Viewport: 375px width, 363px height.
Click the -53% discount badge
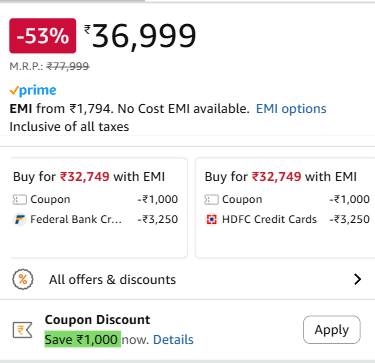(x=43, y=36)
